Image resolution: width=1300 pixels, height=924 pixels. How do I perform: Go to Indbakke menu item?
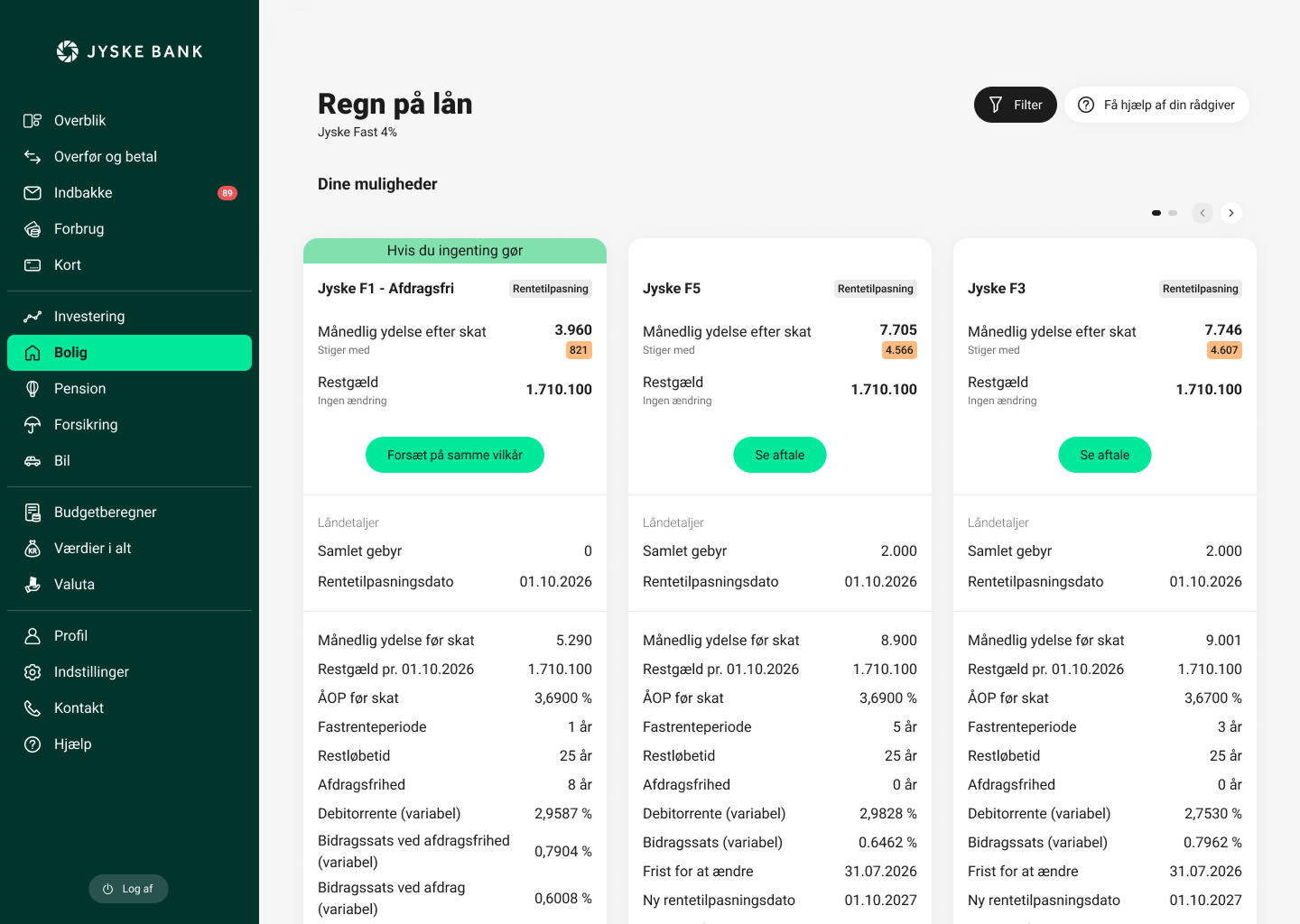click(x=129, y=193)
